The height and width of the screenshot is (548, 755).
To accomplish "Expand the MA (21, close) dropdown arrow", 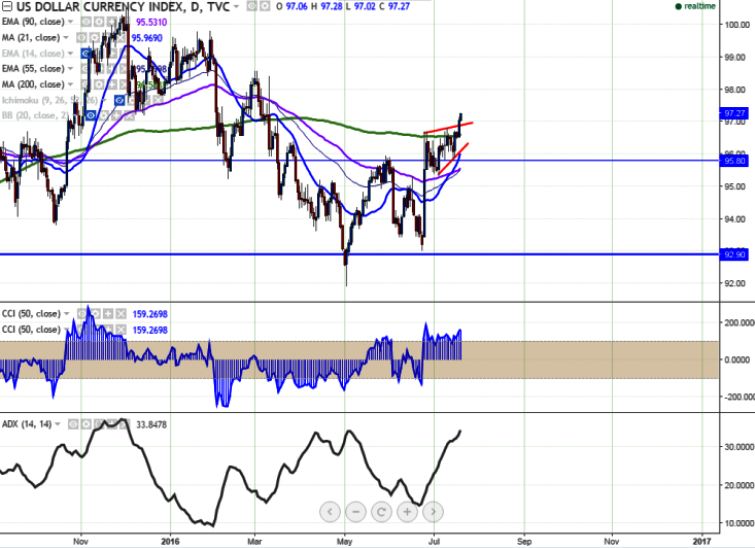I will point(66,38).
